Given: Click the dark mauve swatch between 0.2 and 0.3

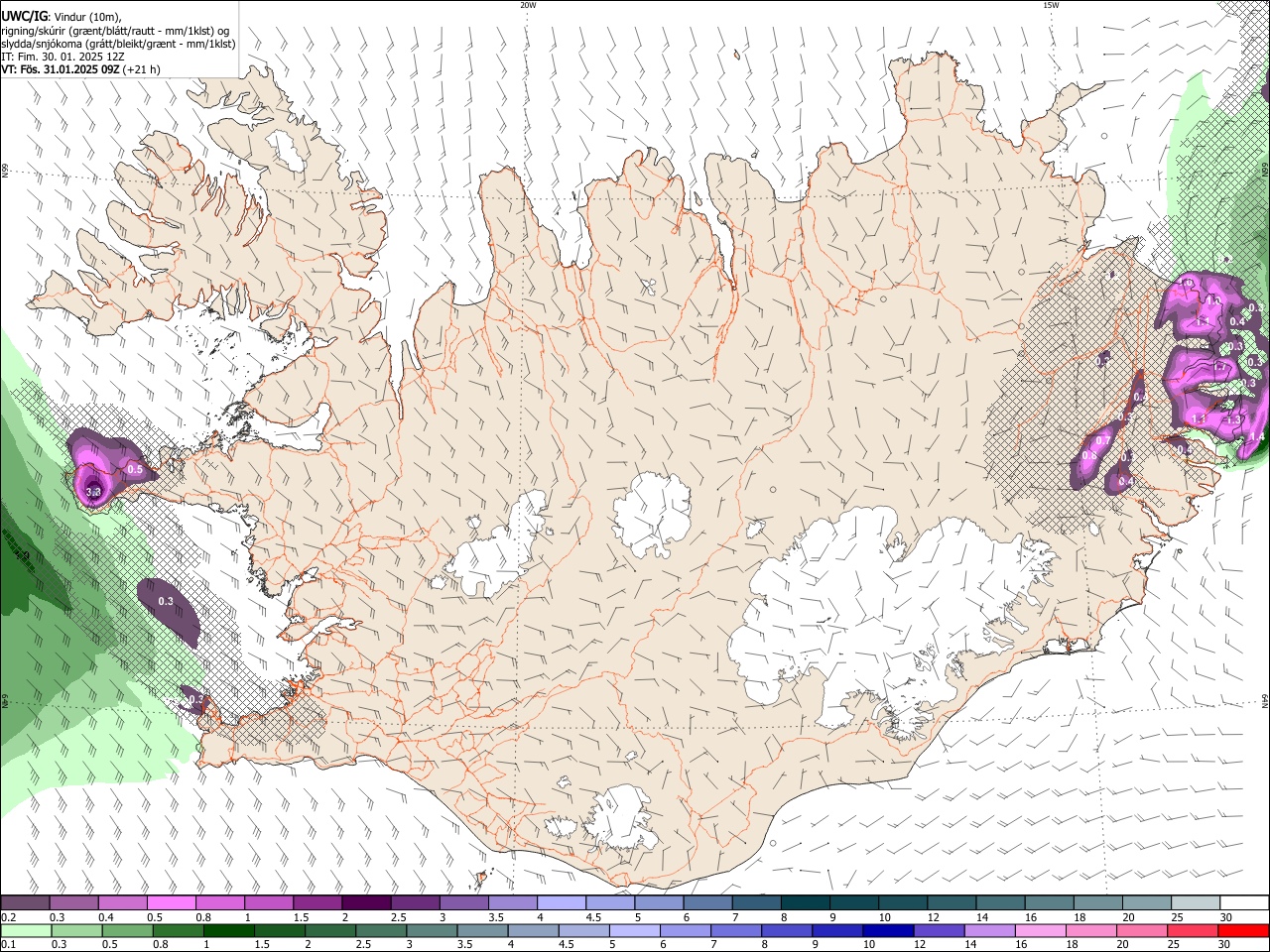Looking at the screenshot, I should (x=25, y=902).
